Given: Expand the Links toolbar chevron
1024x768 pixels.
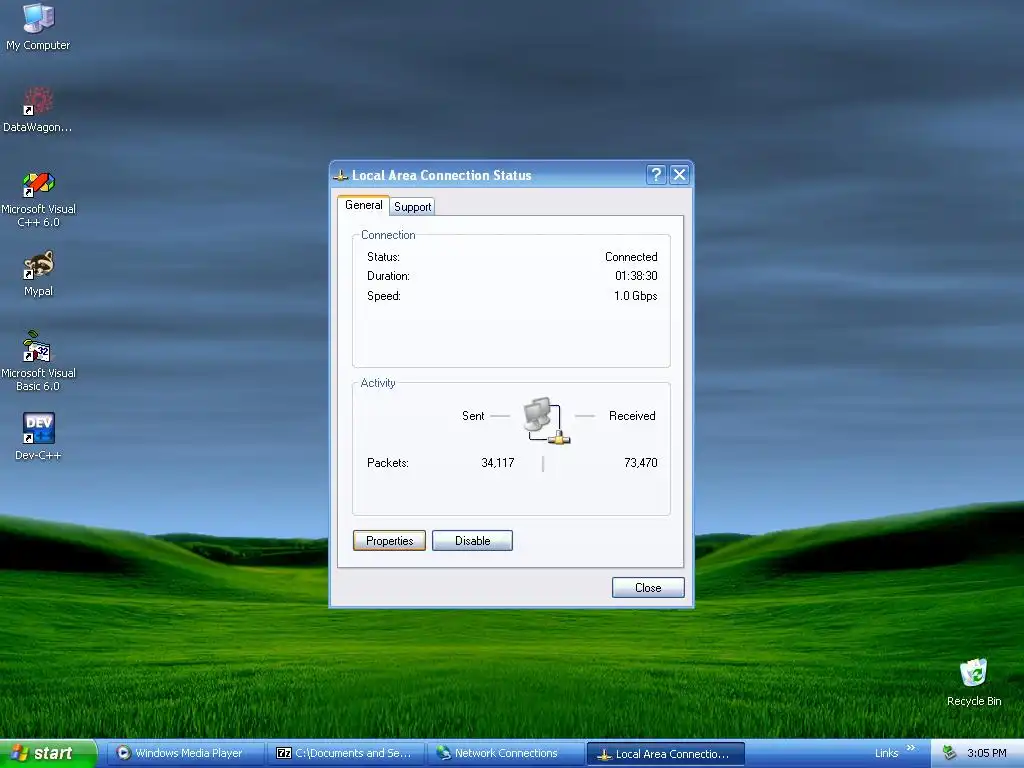Looking at the screenshot, I should click(911, 748).
